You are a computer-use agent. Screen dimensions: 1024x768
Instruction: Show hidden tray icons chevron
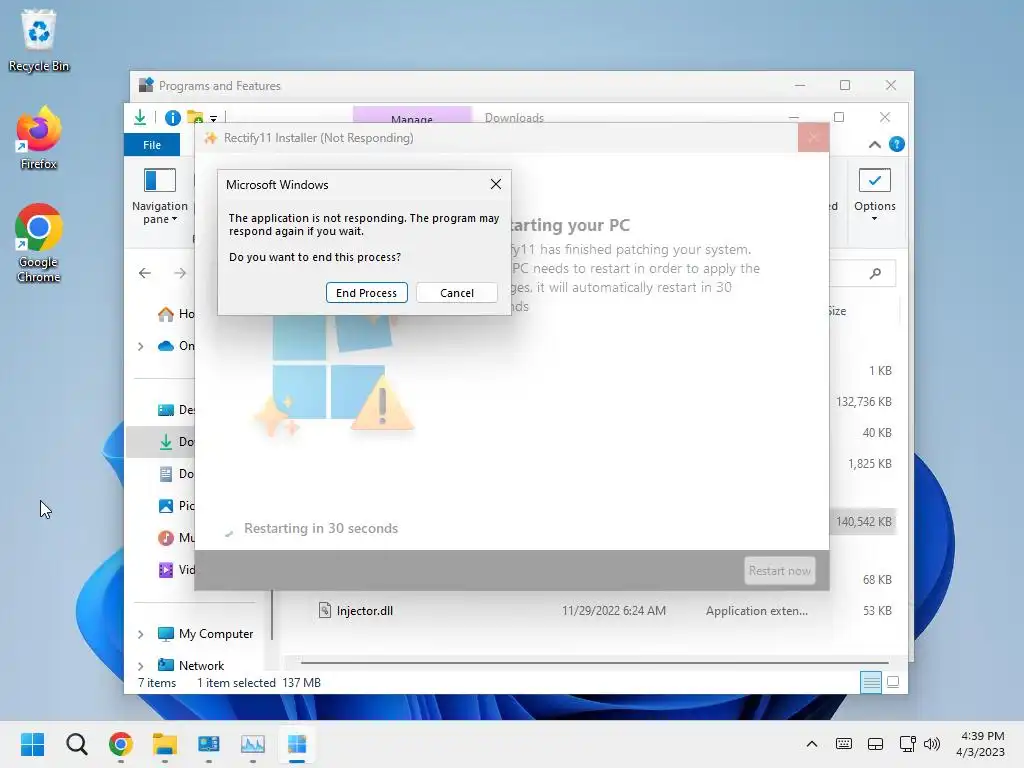812,744
